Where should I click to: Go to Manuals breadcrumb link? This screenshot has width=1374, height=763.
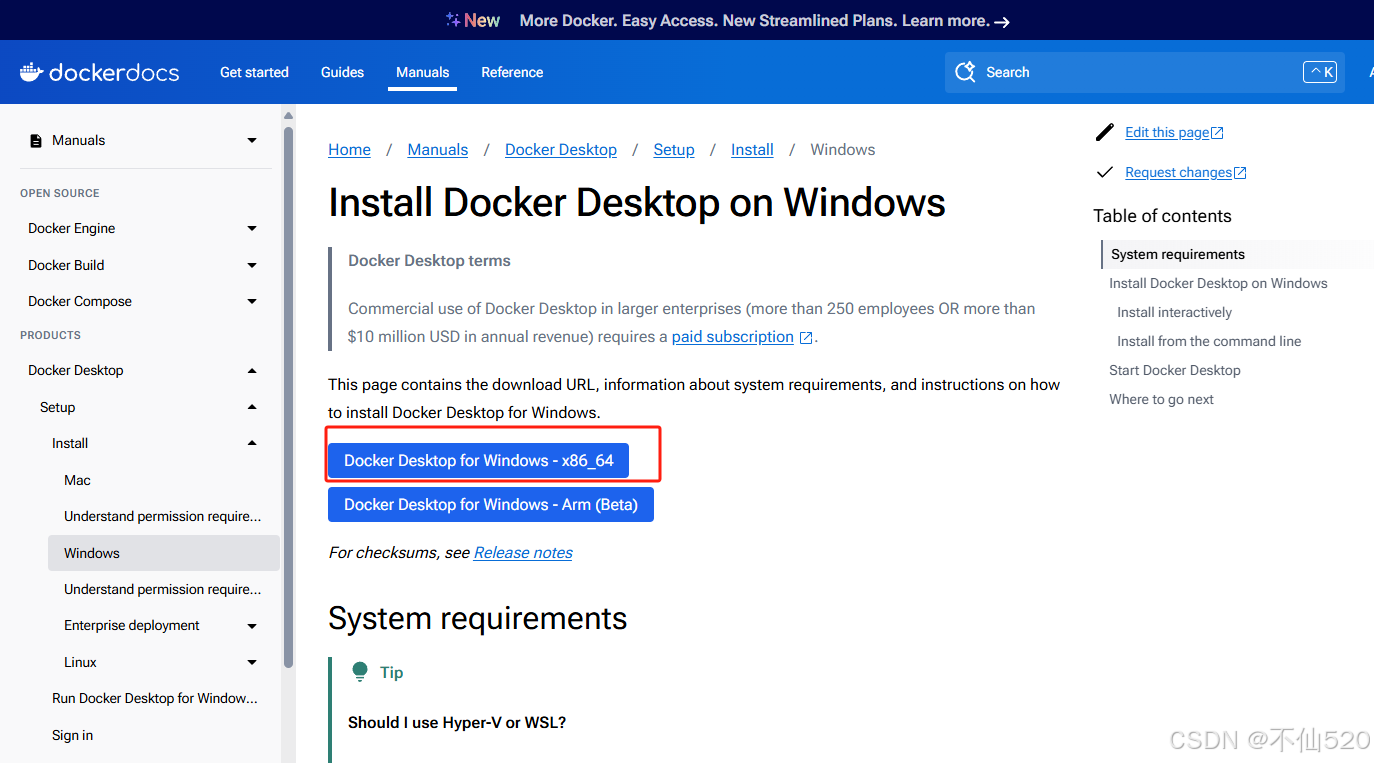coord(438,150)
